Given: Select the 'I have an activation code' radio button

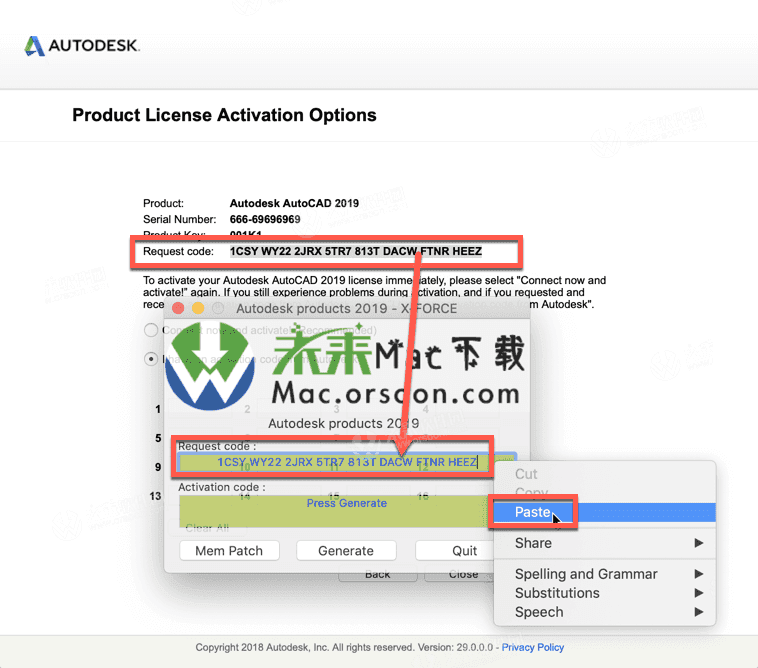Looking at the screenshot, I should tap(151, 358).
